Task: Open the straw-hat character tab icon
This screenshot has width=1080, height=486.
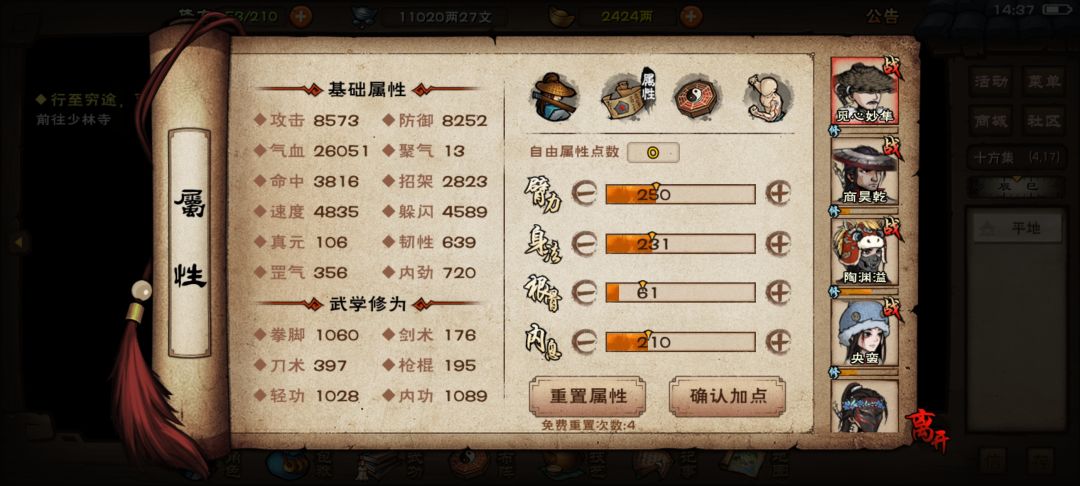Action: (x=554, y=97)
